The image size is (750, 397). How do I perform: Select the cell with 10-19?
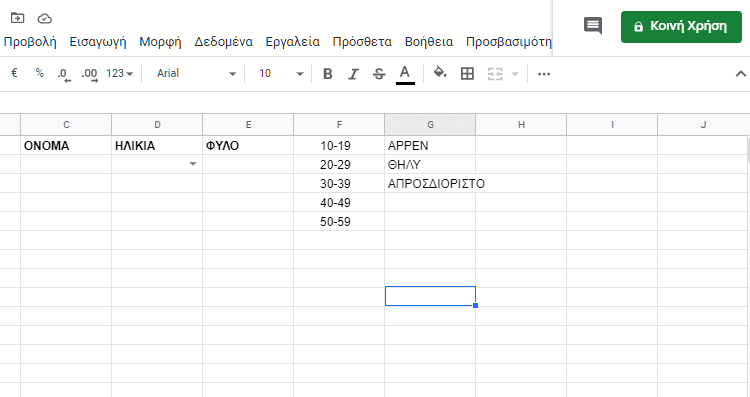coord(339,145)
